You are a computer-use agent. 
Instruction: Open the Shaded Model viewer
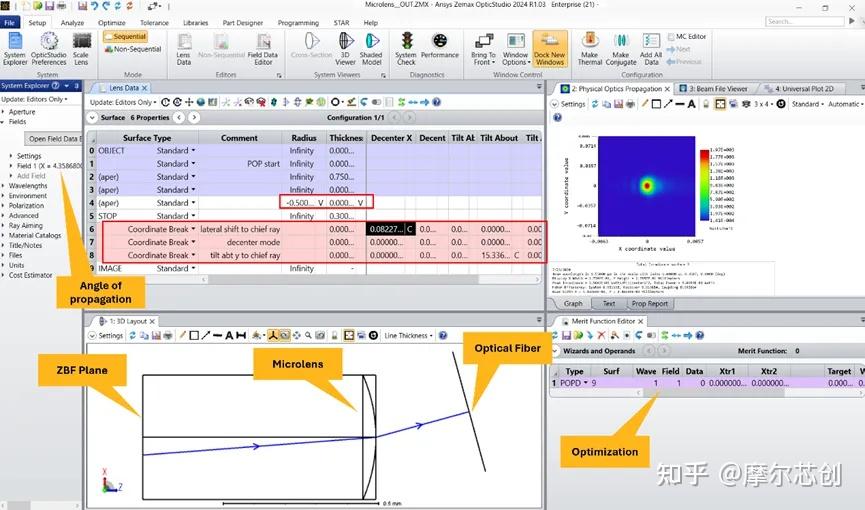coord(371,49)
